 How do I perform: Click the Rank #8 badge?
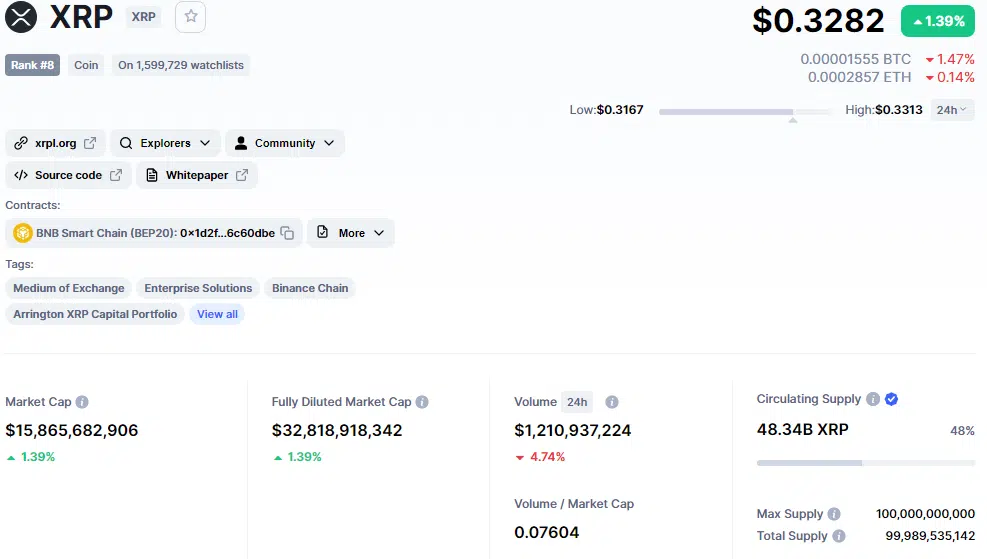[32, 65]
